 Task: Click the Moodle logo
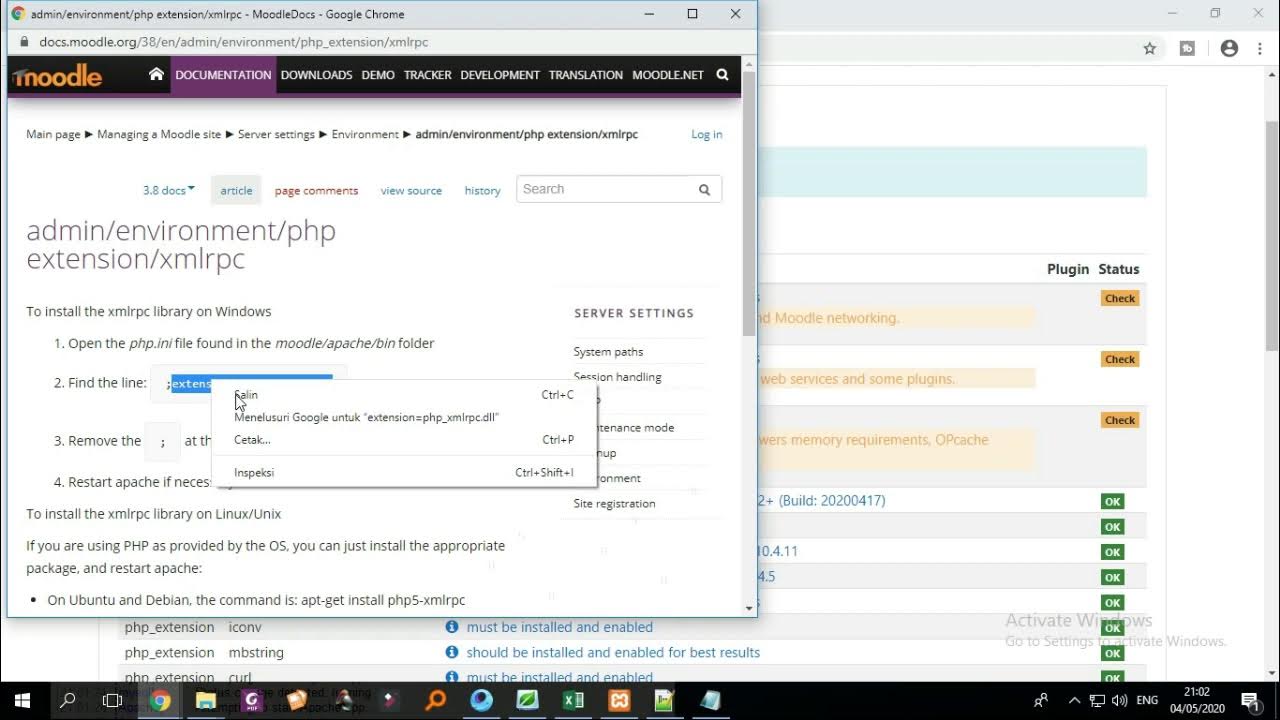click(57, 76)
